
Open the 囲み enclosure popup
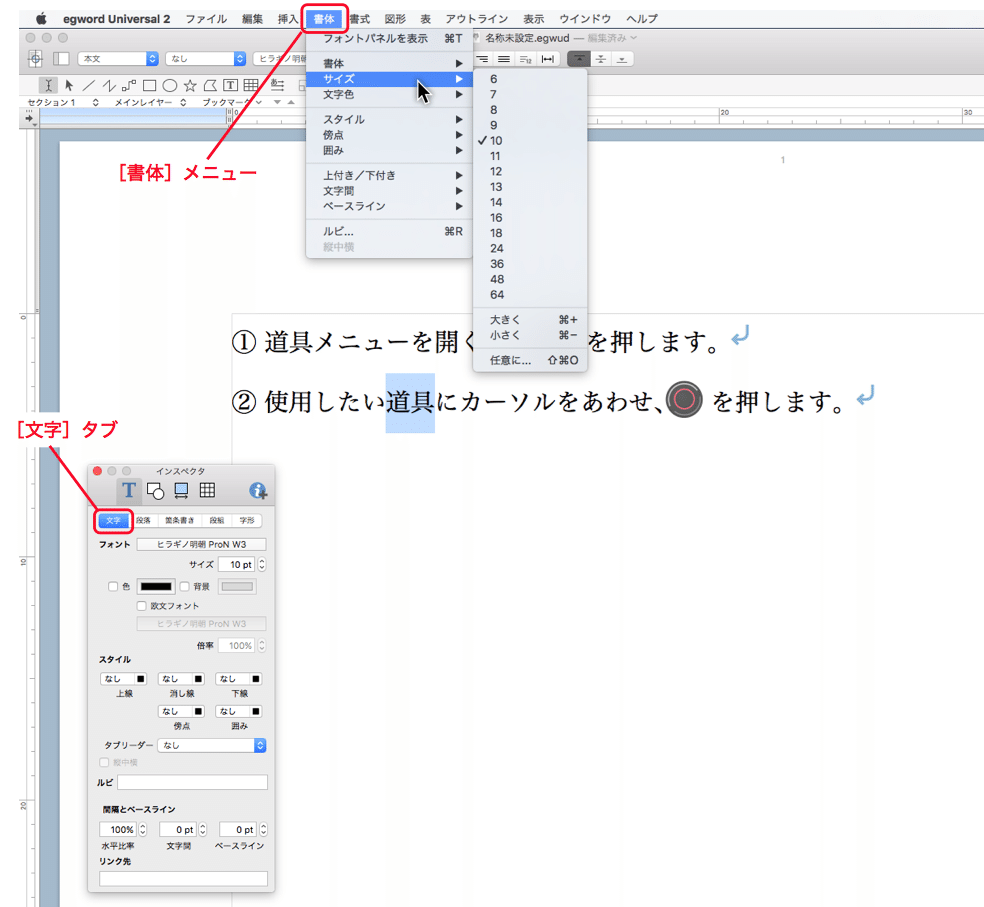pos(239,711)
